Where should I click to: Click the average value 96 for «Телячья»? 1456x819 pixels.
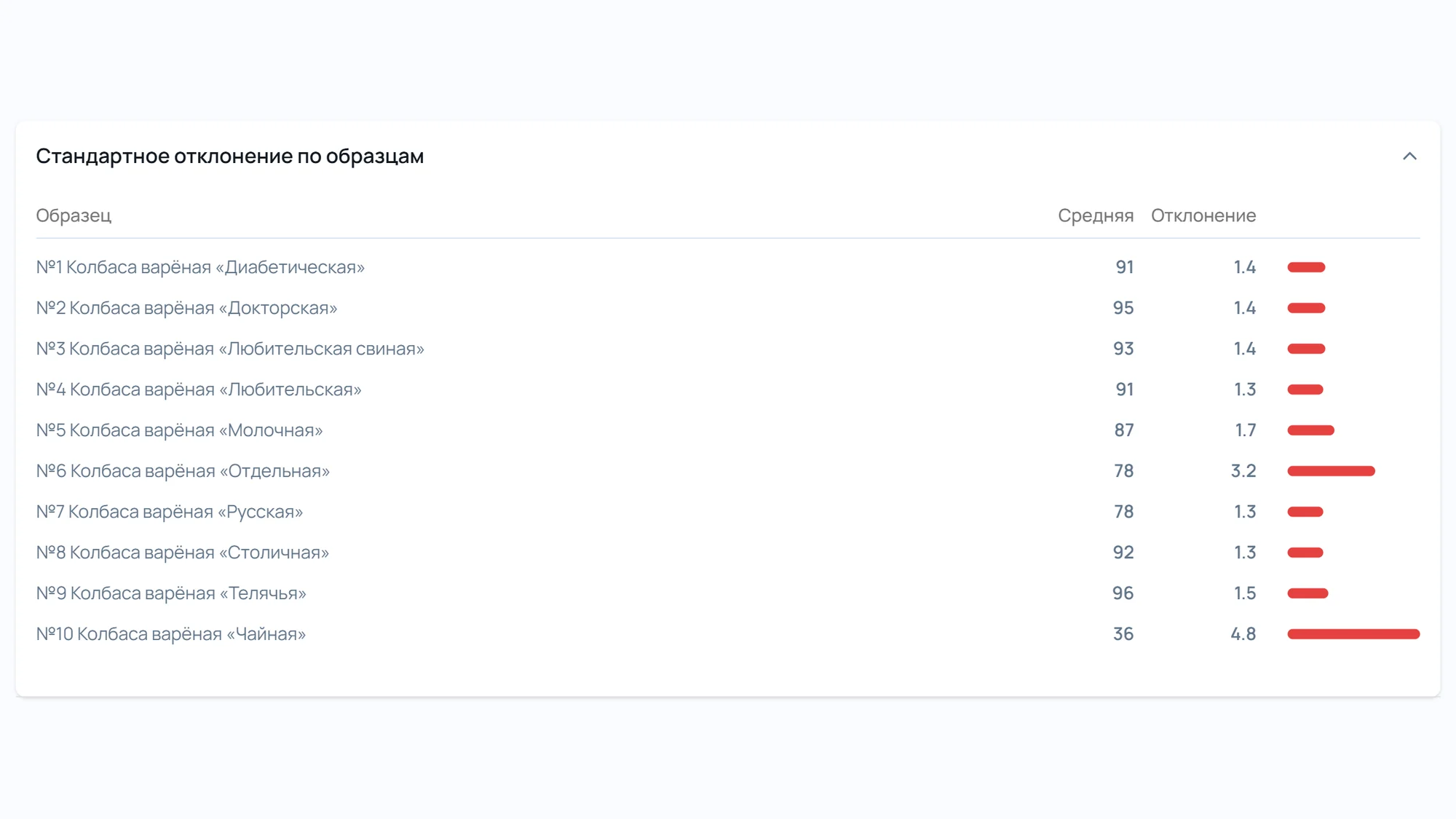click(1123, 593)
